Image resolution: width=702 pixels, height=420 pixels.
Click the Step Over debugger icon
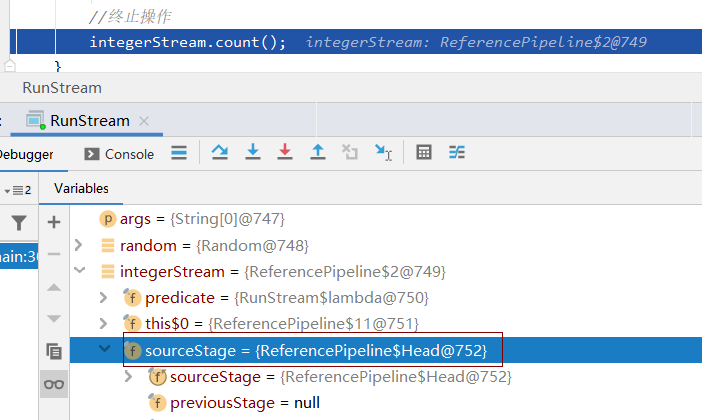tap(219, 152)
